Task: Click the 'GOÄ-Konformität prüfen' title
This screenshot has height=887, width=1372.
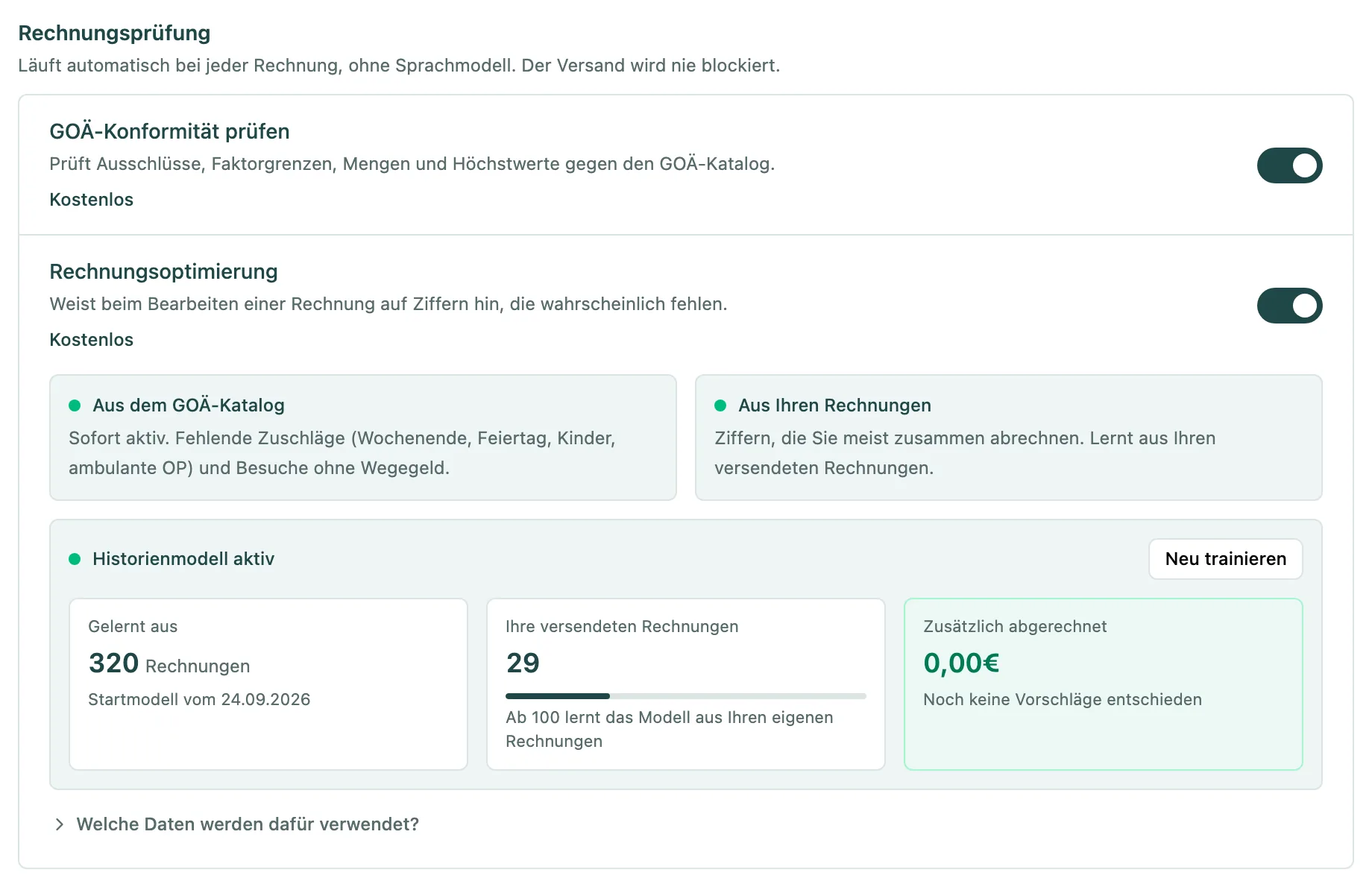Action: pos(169,131)
